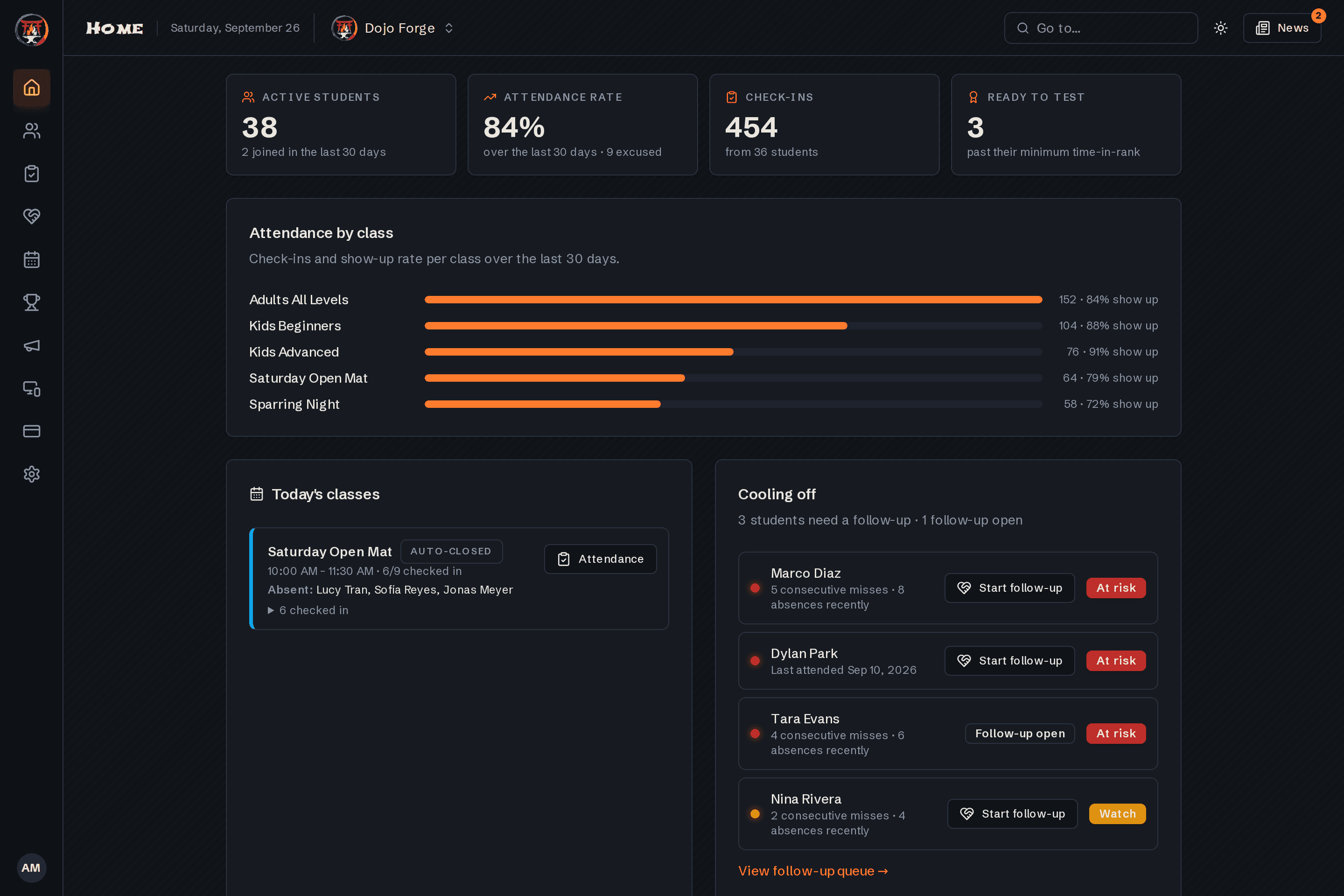Screen dimensions: 1344x896
Task: Select the name 'Dylan Park'
Action: (x=804, y=653)
